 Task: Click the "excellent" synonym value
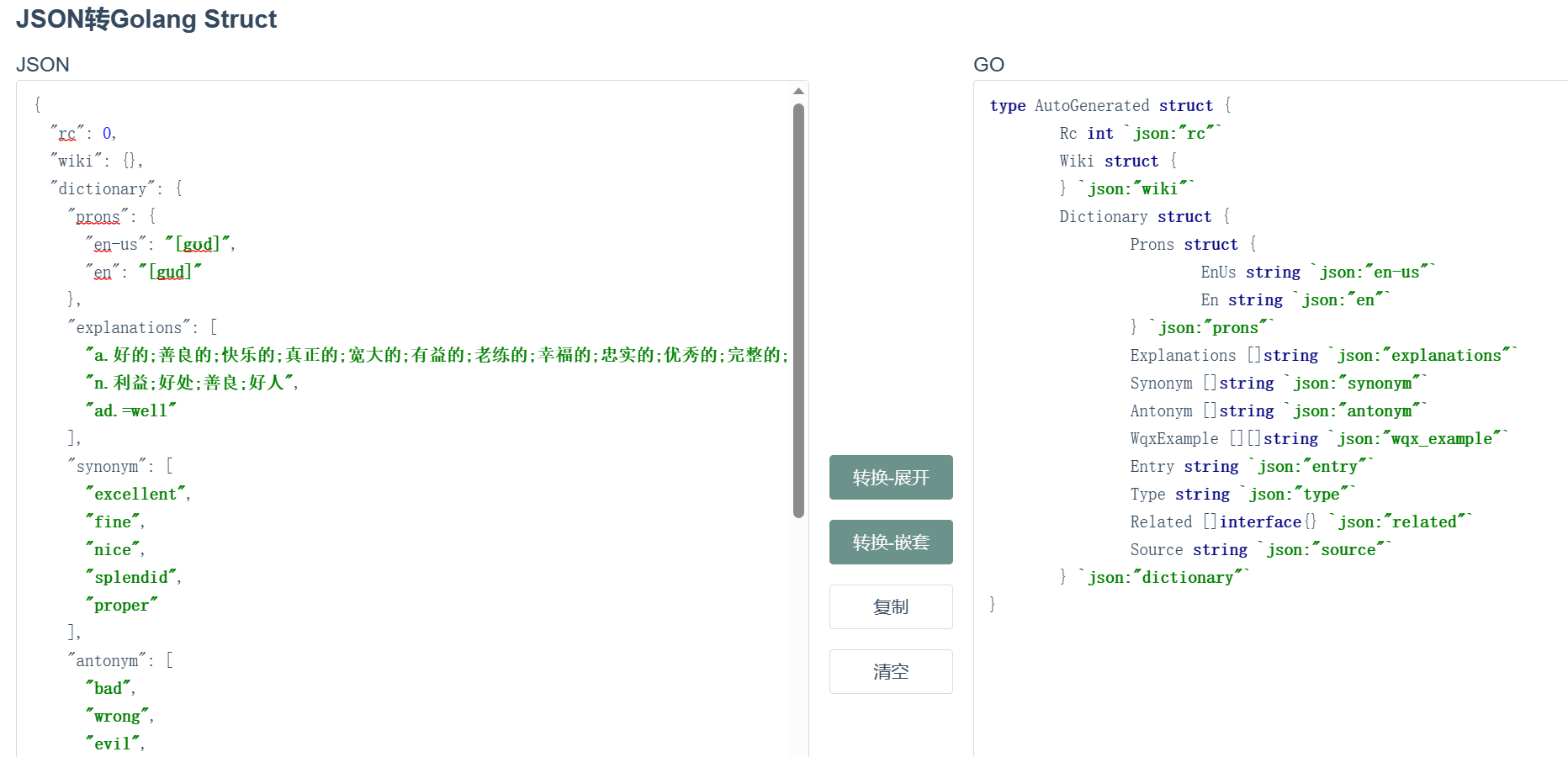click(135, 495)
